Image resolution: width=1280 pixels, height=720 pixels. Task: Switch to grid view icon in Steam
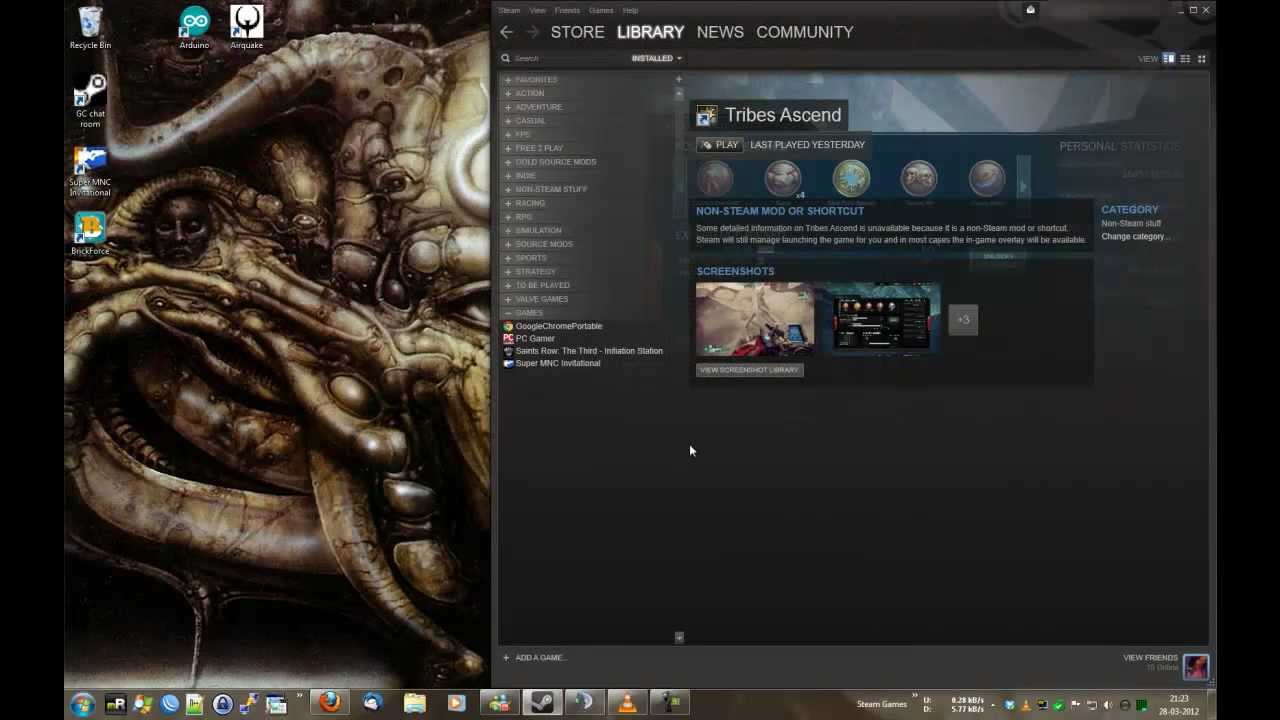1201,59
